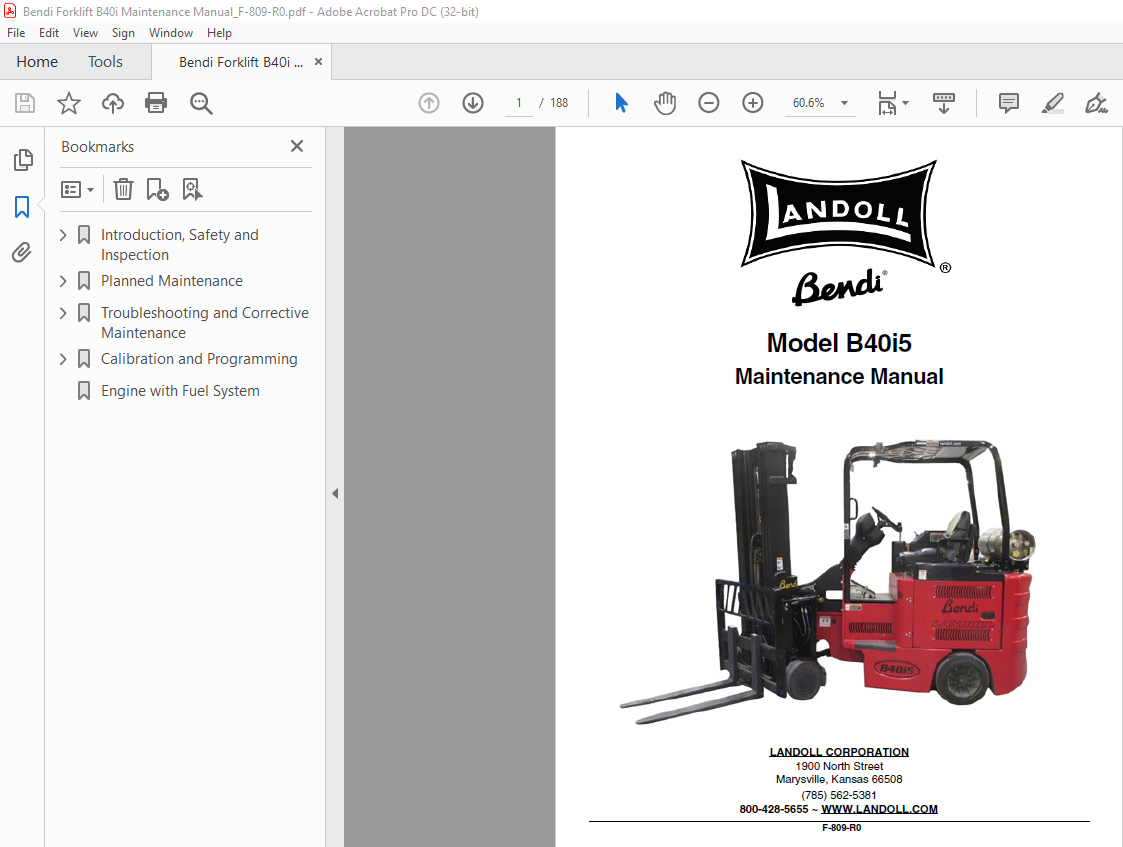Image resolution: width=1123 pixels, height=847 pixels.
Task: Open the Sign menu
Action: (123, 33)
